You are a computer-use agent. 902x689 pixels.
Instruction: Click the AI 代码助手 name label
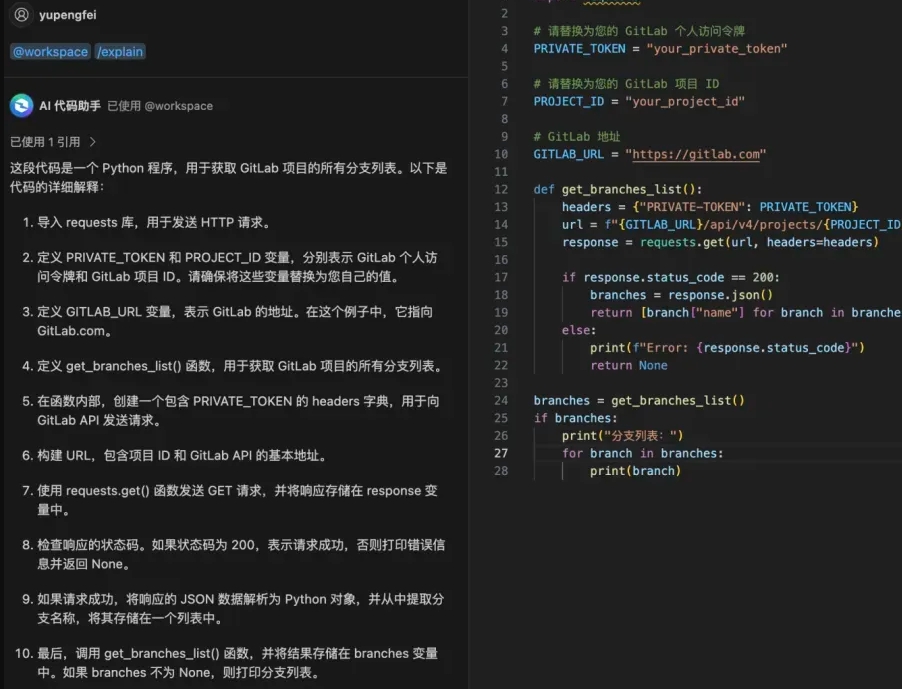tap(70, 105)
